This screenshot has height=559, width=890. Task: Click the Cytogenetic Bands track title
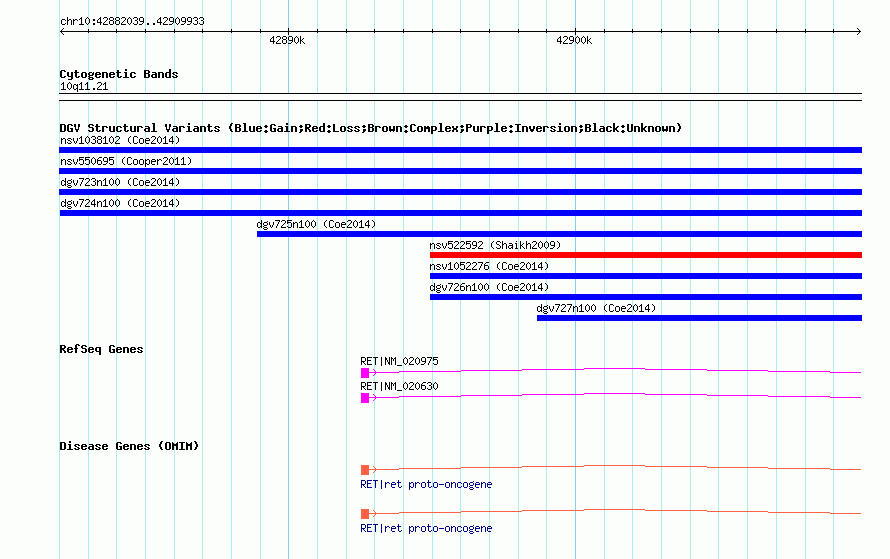click(119, 74)
